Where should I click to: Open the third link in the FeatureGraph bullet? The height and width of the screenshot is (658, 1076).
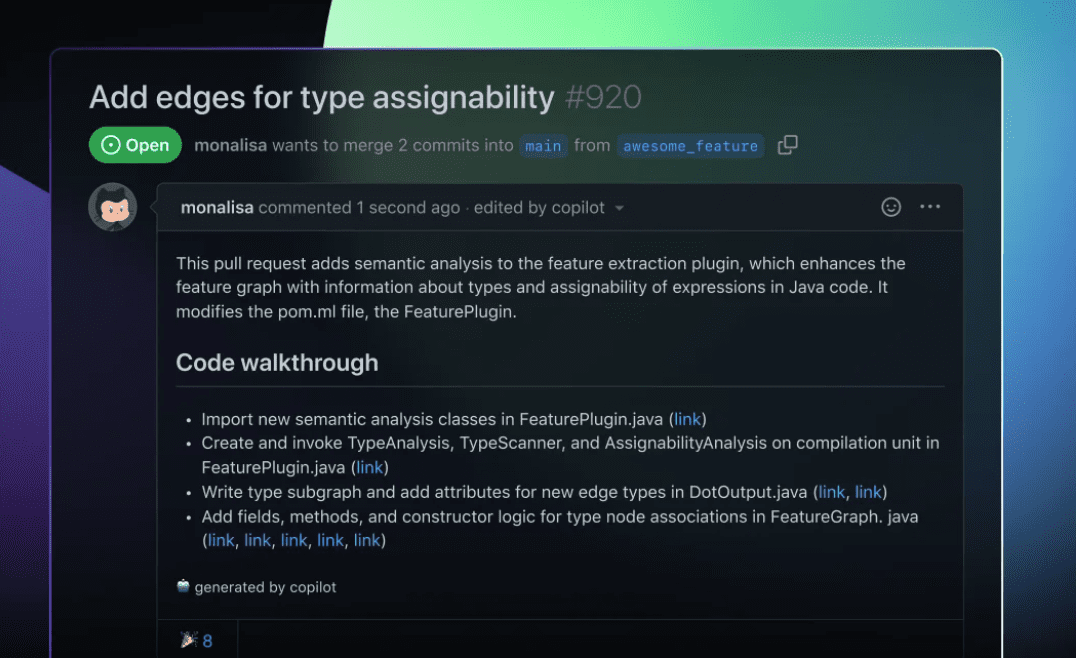click(x=294, y=541)
